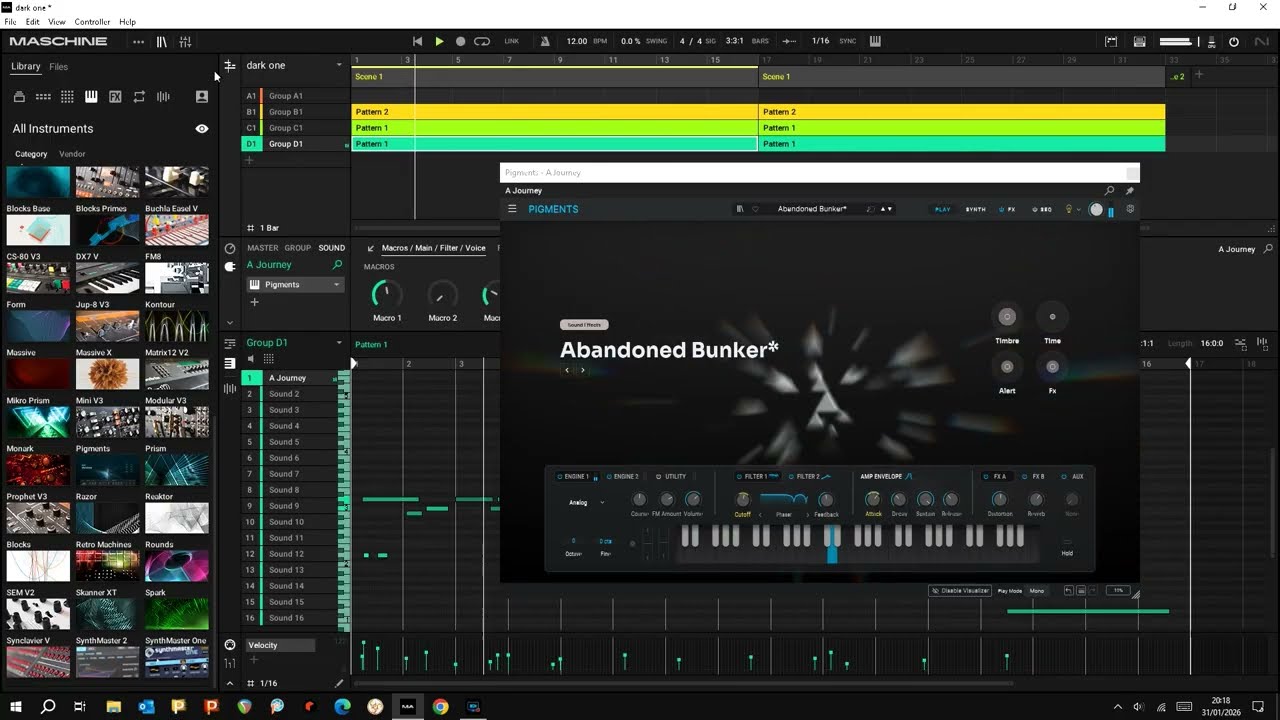This screenshot has width=1280, height=720.
Task: Select the Groups filter icon in browser
Action: pos(43,97)
